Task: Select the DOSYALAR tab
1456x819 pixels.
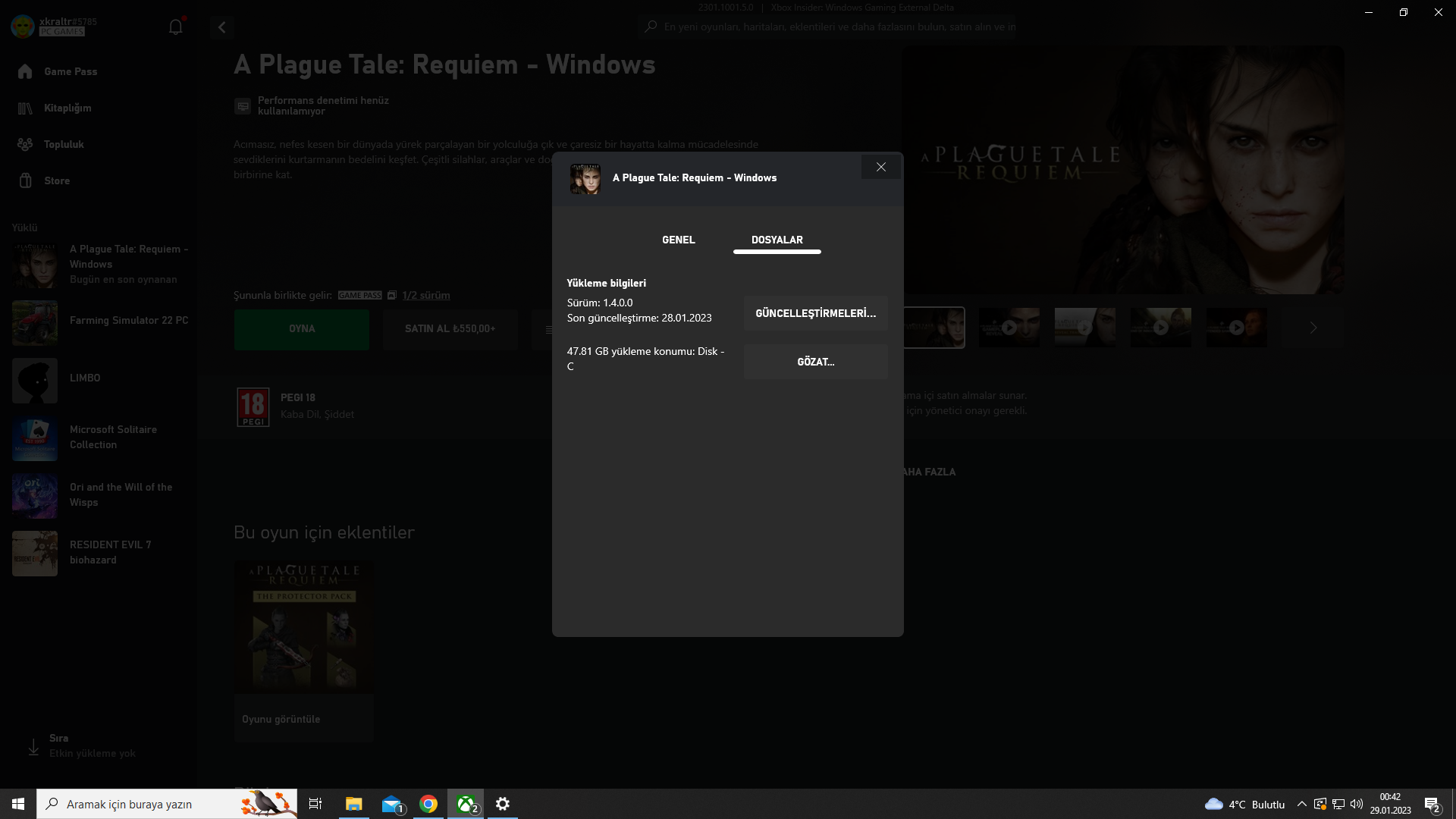Action: pos(777,240)
